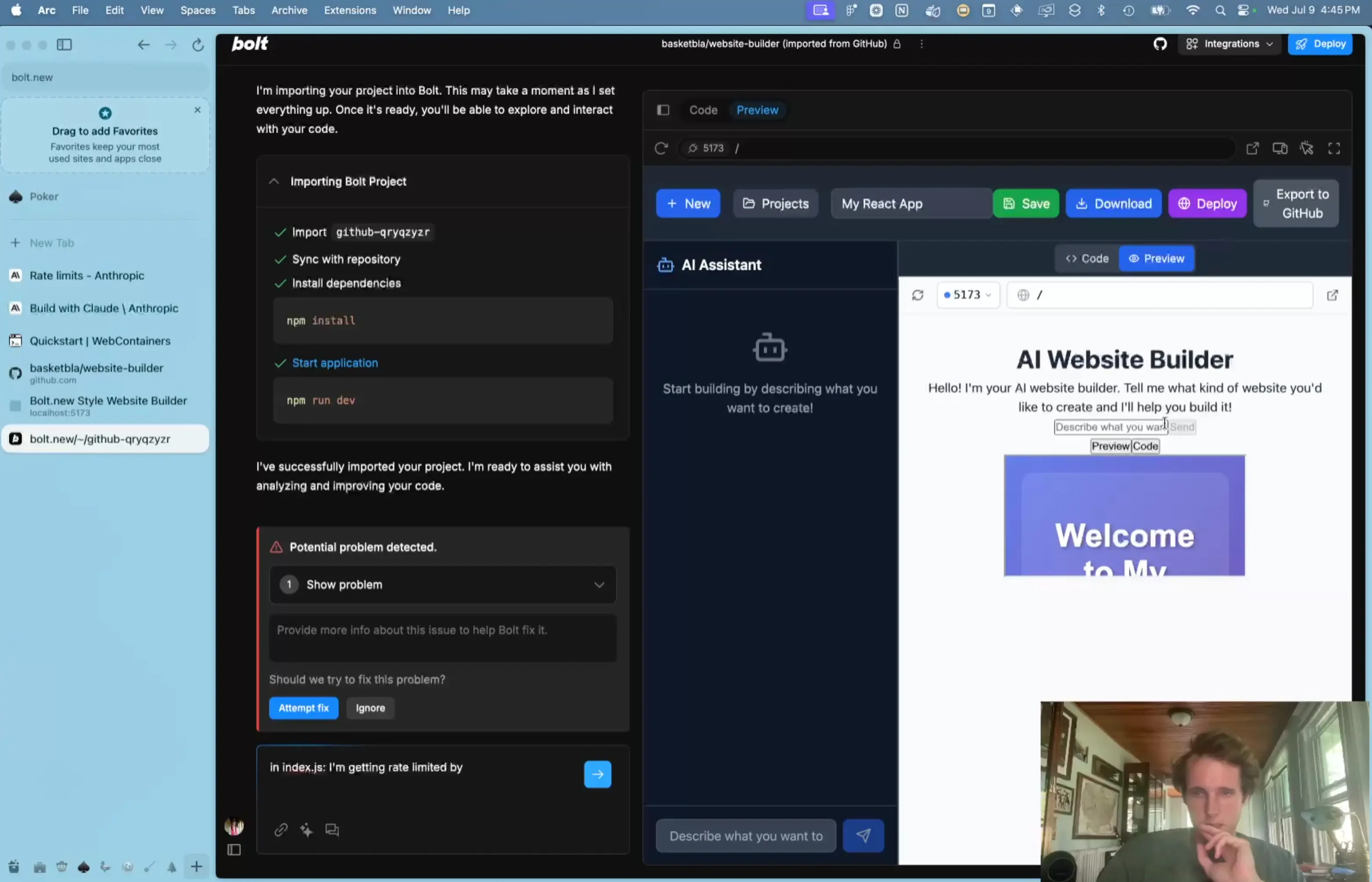Activate the element inspector selector icon
Image resolution: width=1372 pixels, height=882 pixels.
click(x=1307, y=148)
